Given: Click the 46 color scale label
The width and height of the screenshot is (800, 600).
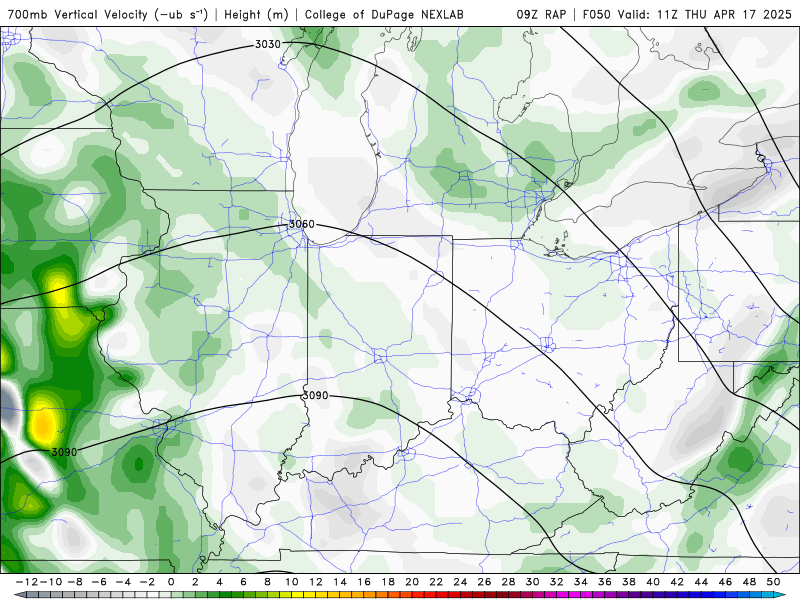Looking at the screenshot, I should coord(725,582).
